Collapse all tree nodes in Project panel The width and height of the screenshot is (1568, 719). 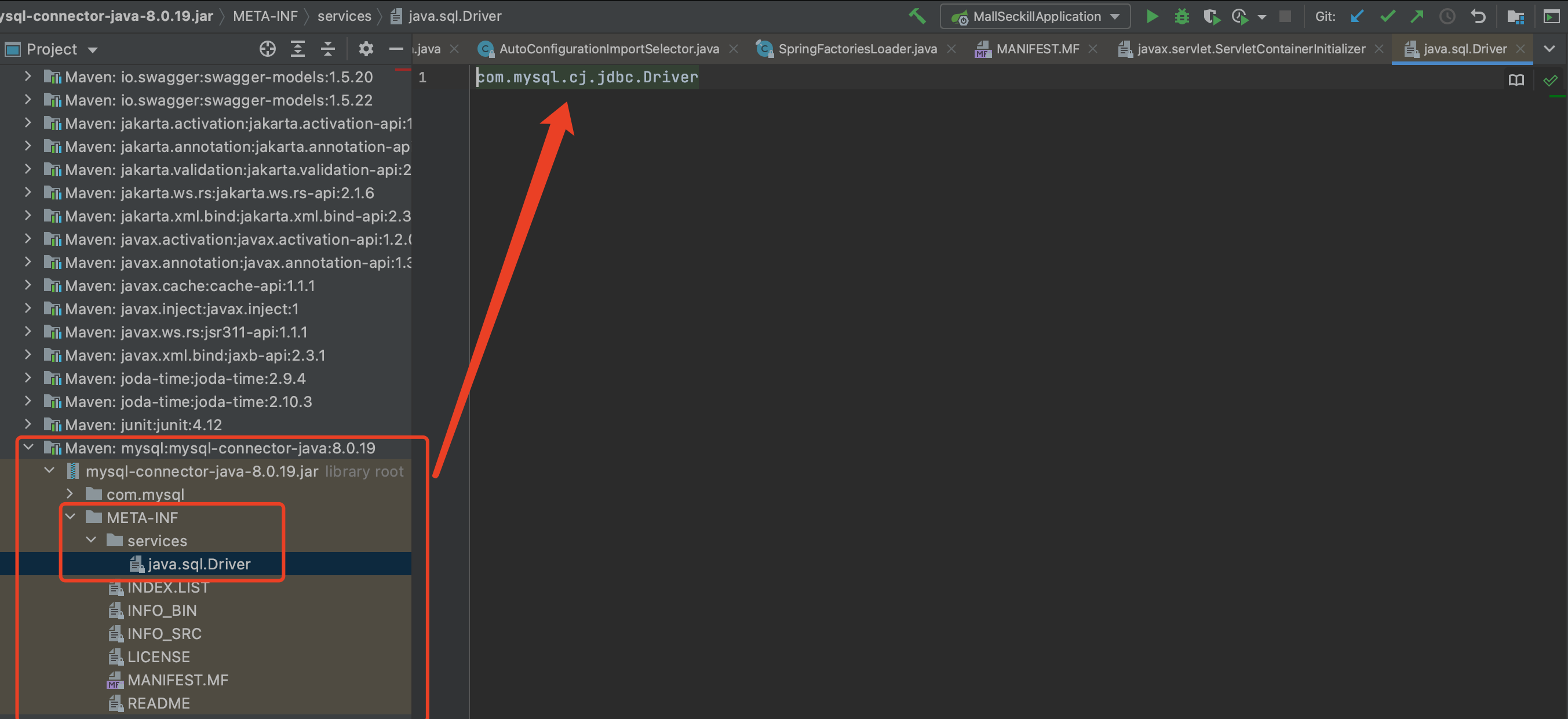coord(328,49)
